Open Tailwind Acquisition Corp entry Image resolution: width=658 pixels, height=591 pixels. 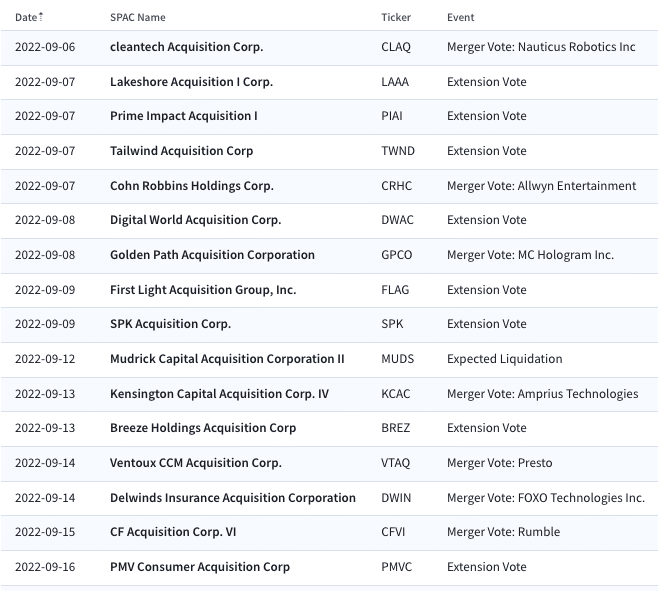coord(181,151)
